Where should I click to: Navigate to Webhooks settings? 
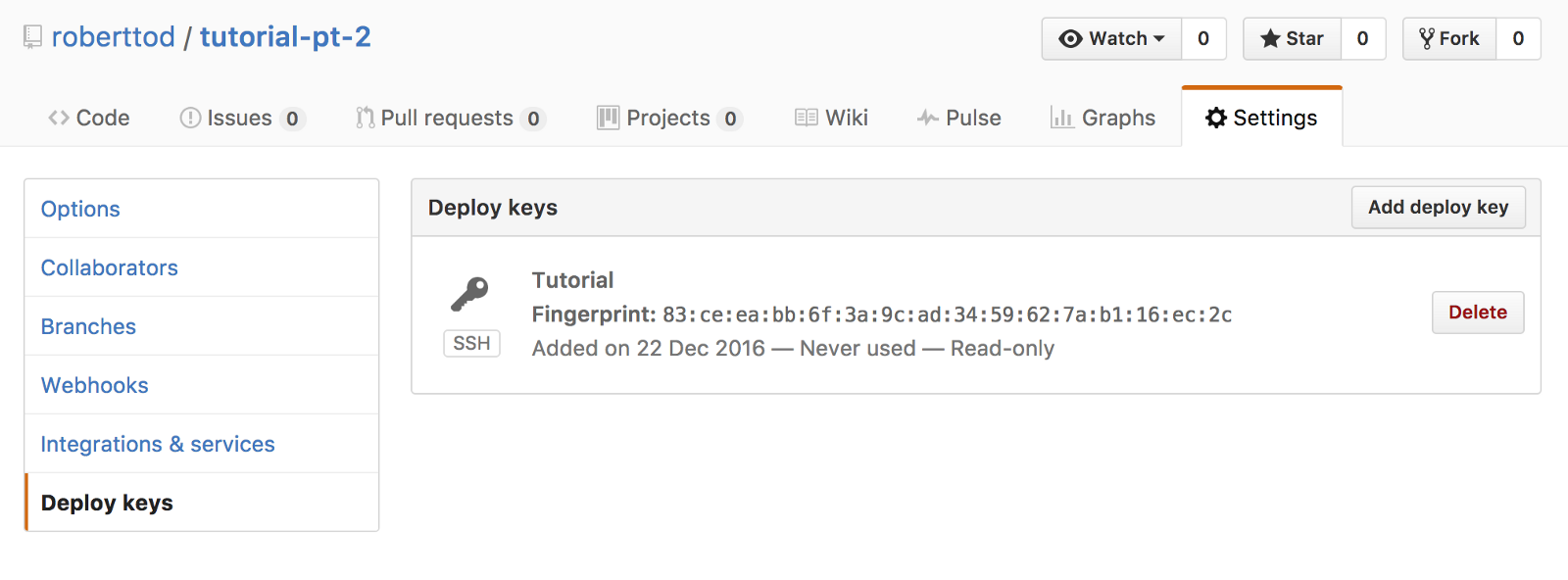(95, 385)
